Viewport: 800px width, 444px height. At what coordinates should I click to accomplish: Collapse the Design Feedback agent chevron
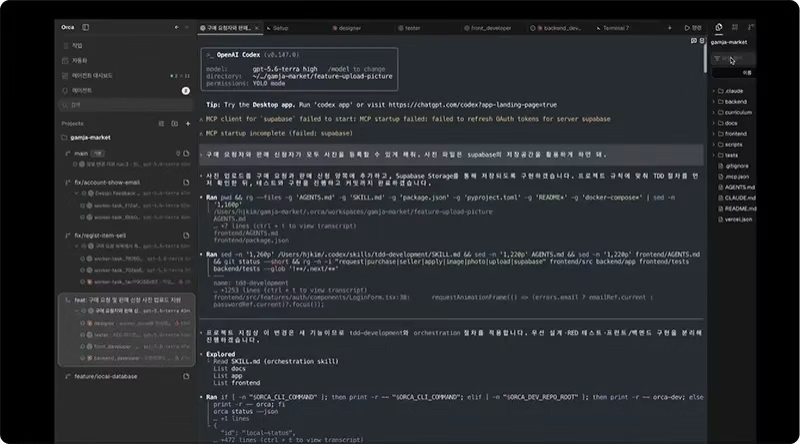(77, 193)
